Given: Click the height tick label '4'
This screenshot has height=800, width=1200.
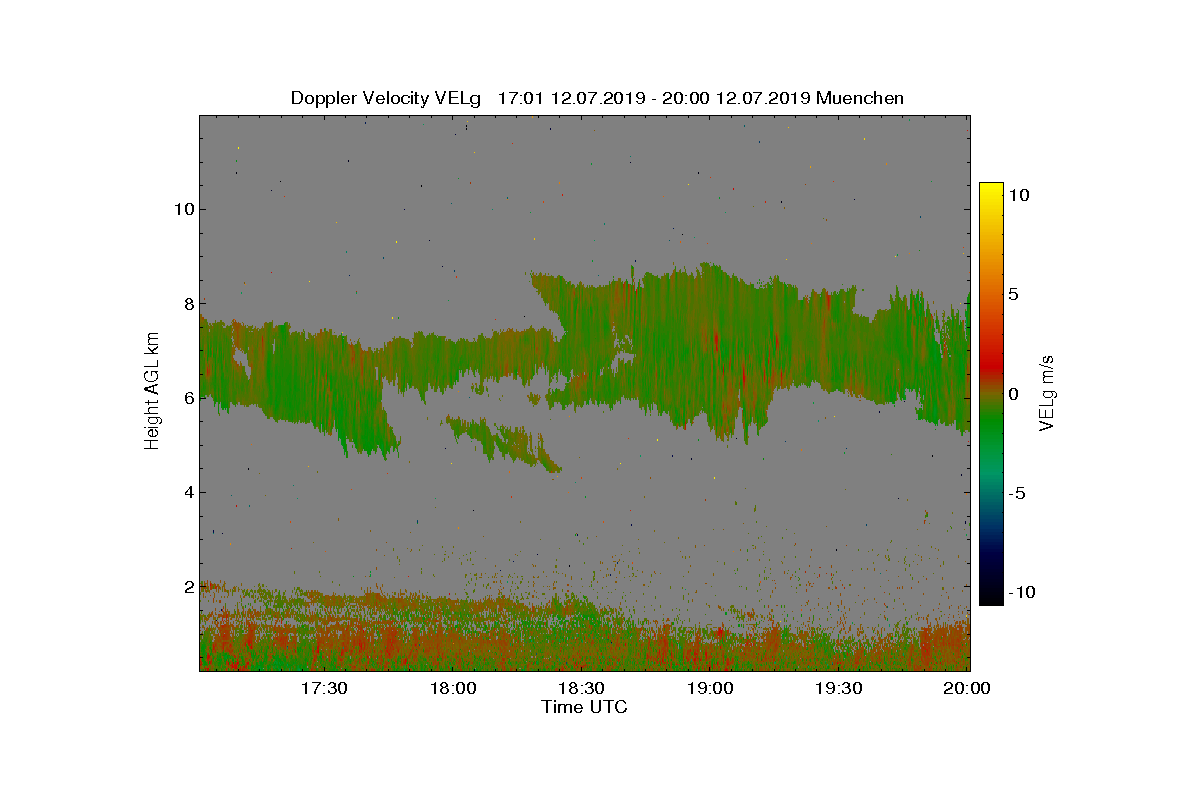Looking at the screenshot, I should point(188,492).
